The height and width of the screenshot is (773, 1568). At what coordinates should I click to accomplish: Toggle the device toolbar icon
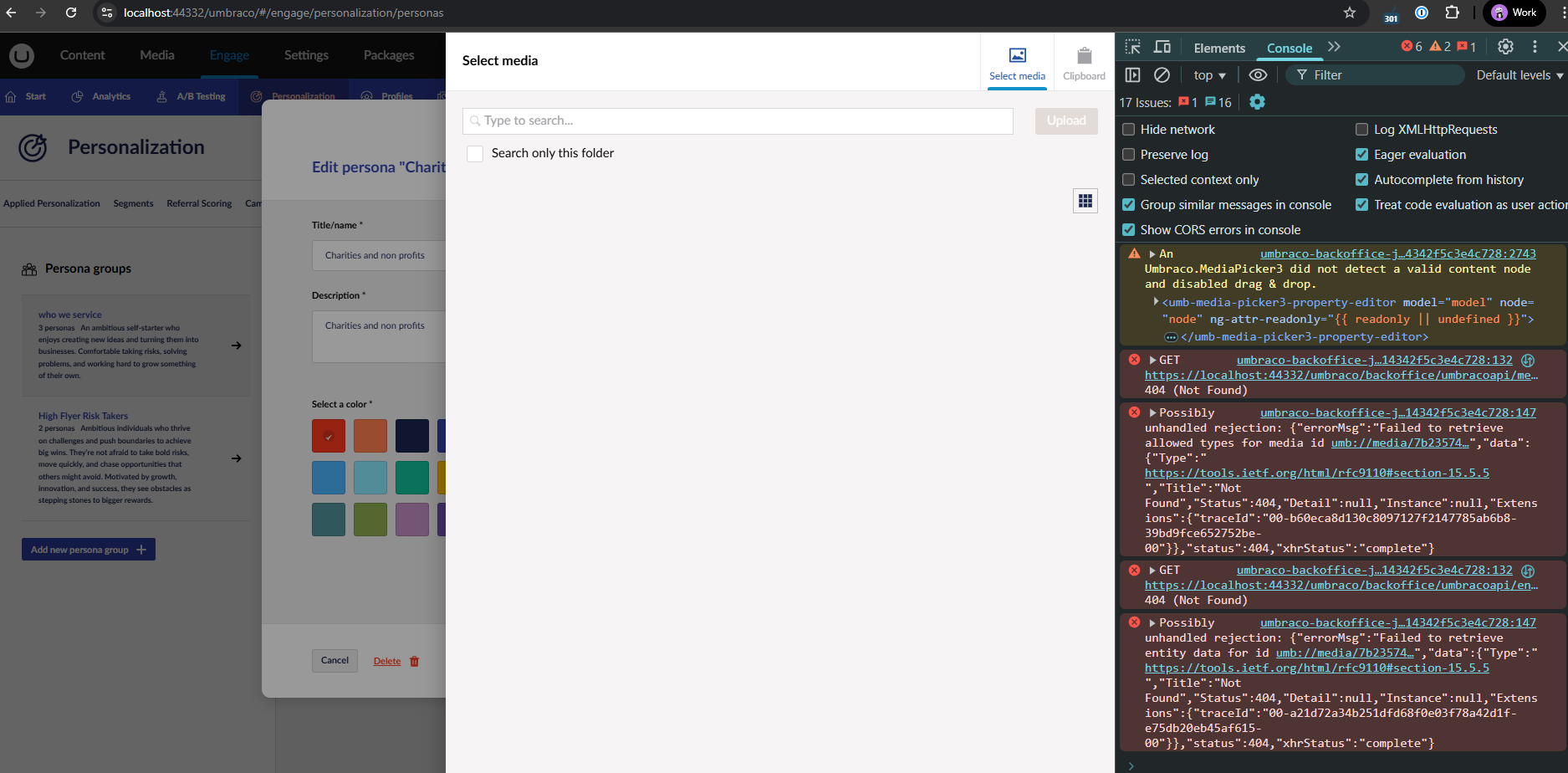pyautogui.click(x=1162, y=47)
